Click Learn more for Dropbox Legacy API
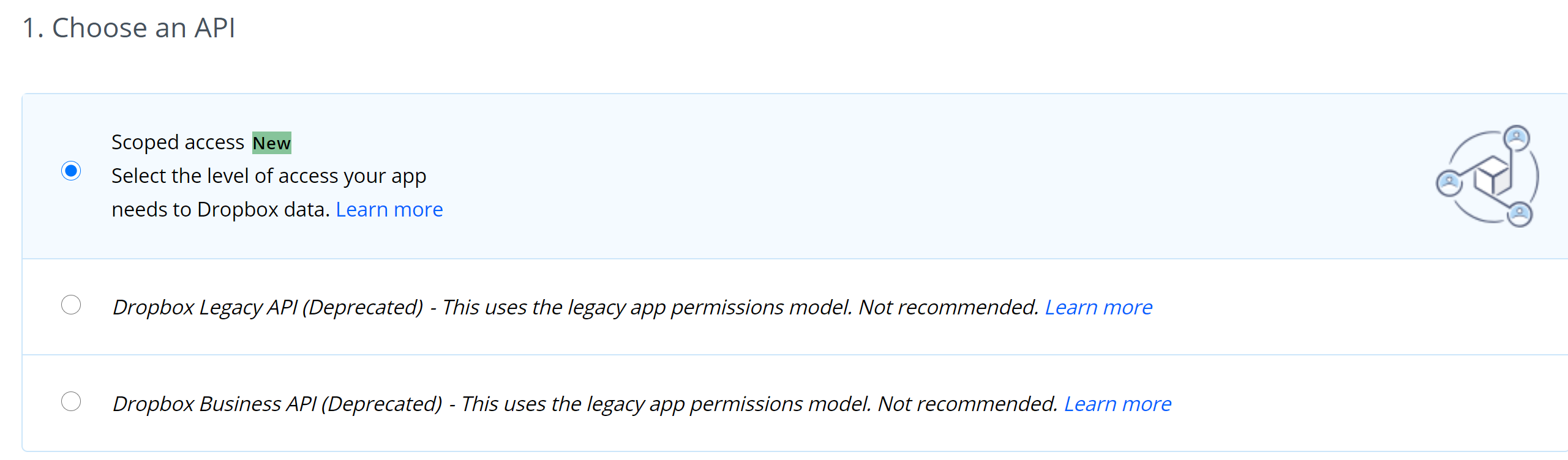 point(1099,306)
